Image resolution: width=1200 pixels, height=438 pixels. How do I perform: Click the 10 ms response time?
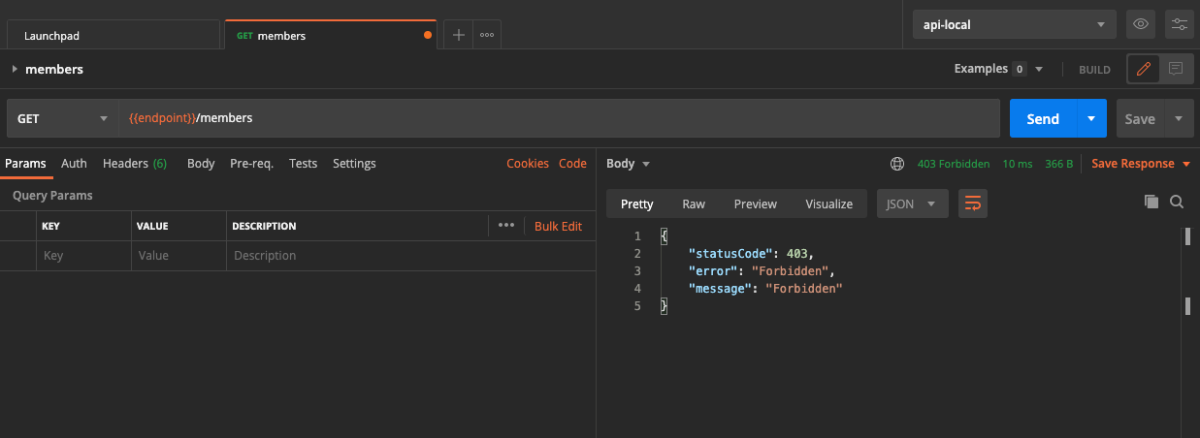coord(1017,164)
